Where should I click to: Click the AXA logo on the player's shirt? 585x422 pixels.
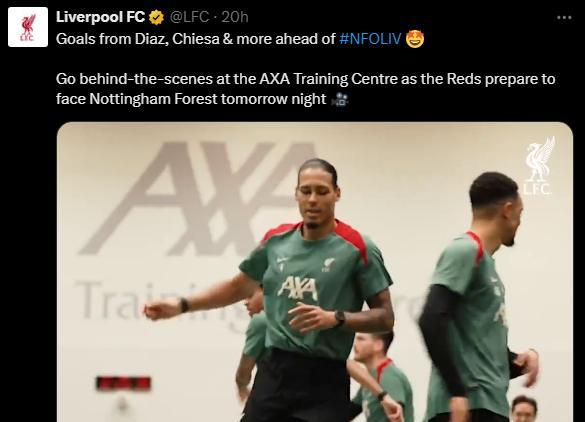tap(298, 288)
